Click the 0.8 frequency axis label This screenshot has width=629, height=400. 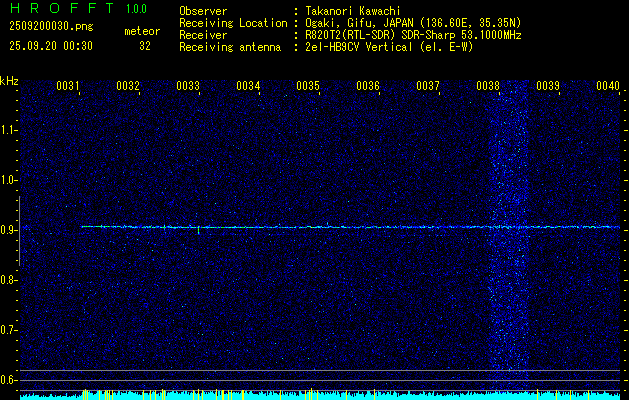click(x=7, y=280)
